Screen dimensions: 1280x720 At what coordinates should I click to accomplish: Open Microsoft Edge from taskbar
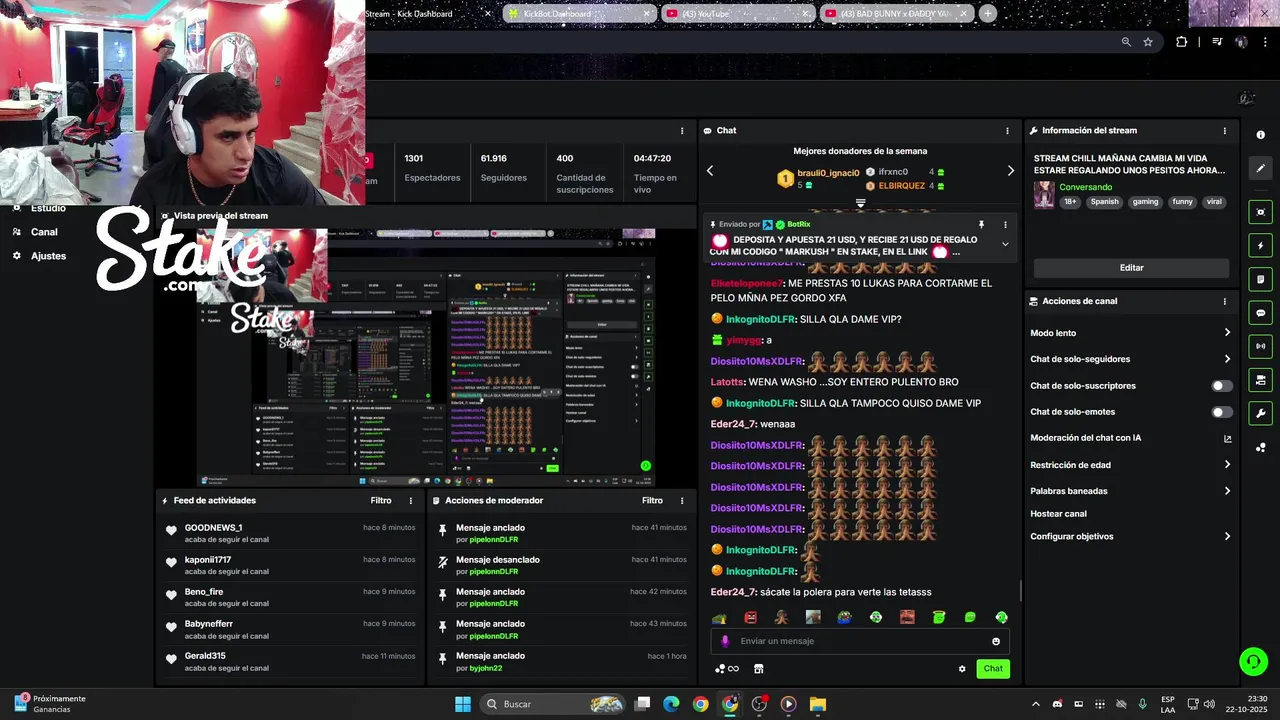671,704
